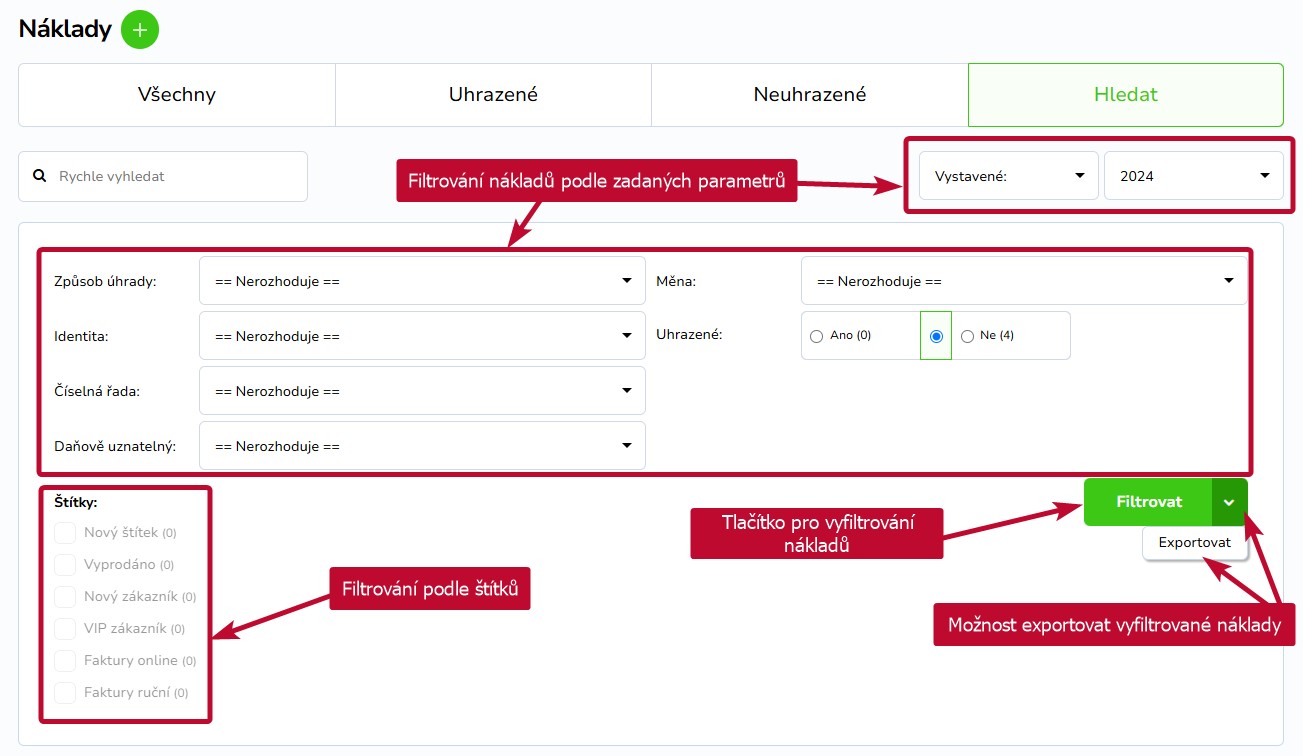Click the green Filtrovat button
The image size is (1303, 756).
(x=1148, y=502)
